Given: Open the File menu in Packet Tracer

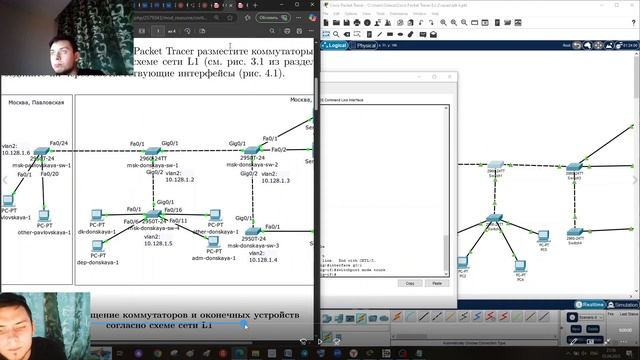Looking at the screenshot, I should tap(325, 13).
